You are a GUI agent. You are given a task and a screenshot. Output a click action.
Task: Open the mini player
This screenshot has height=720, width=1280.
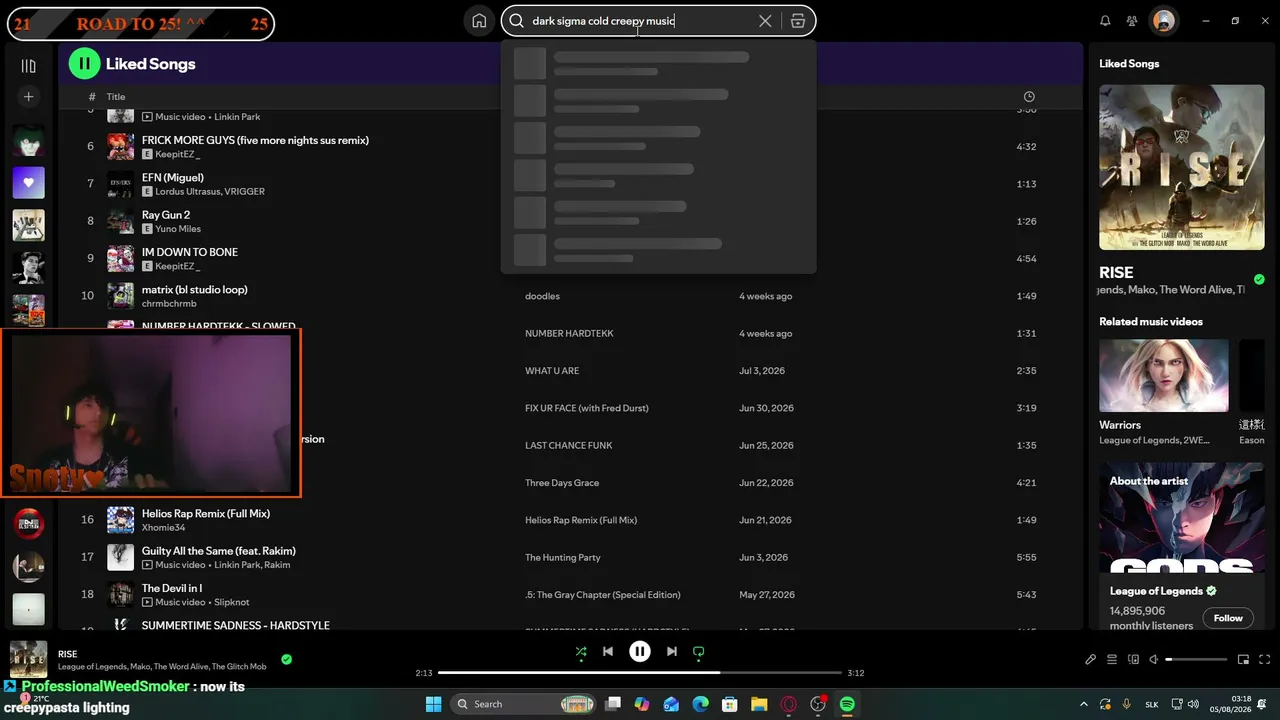pos(1244,660)
